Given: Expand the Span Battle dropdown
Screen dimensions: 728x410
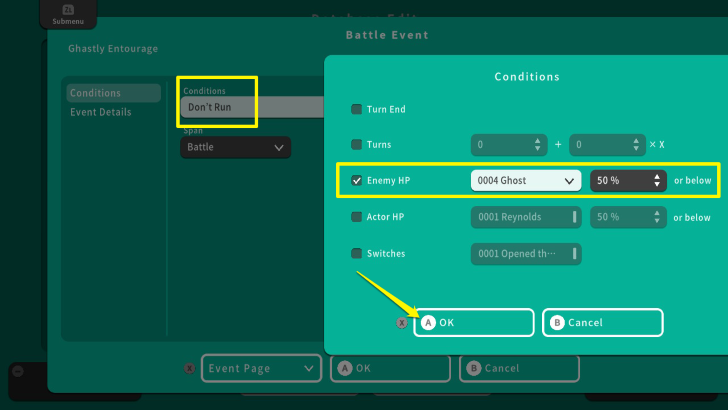Looking at the screenshot, I should click(235, 148).
